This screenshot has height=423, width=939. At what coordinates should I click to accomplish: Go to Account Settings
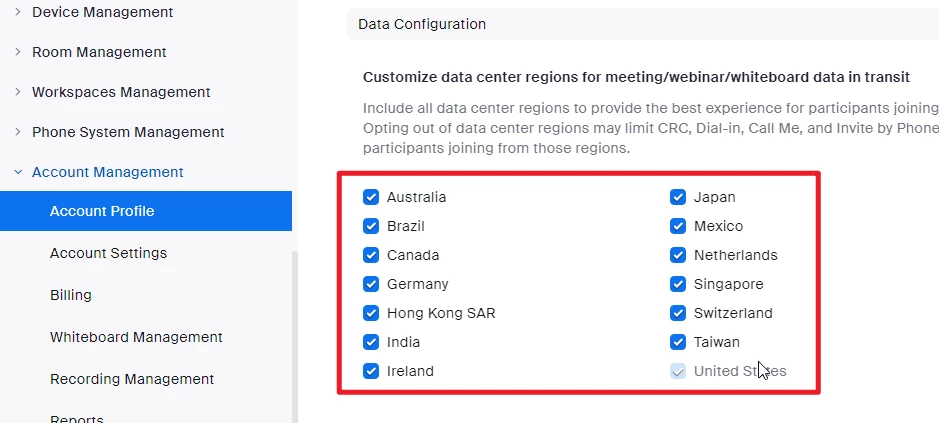(108, 253)
